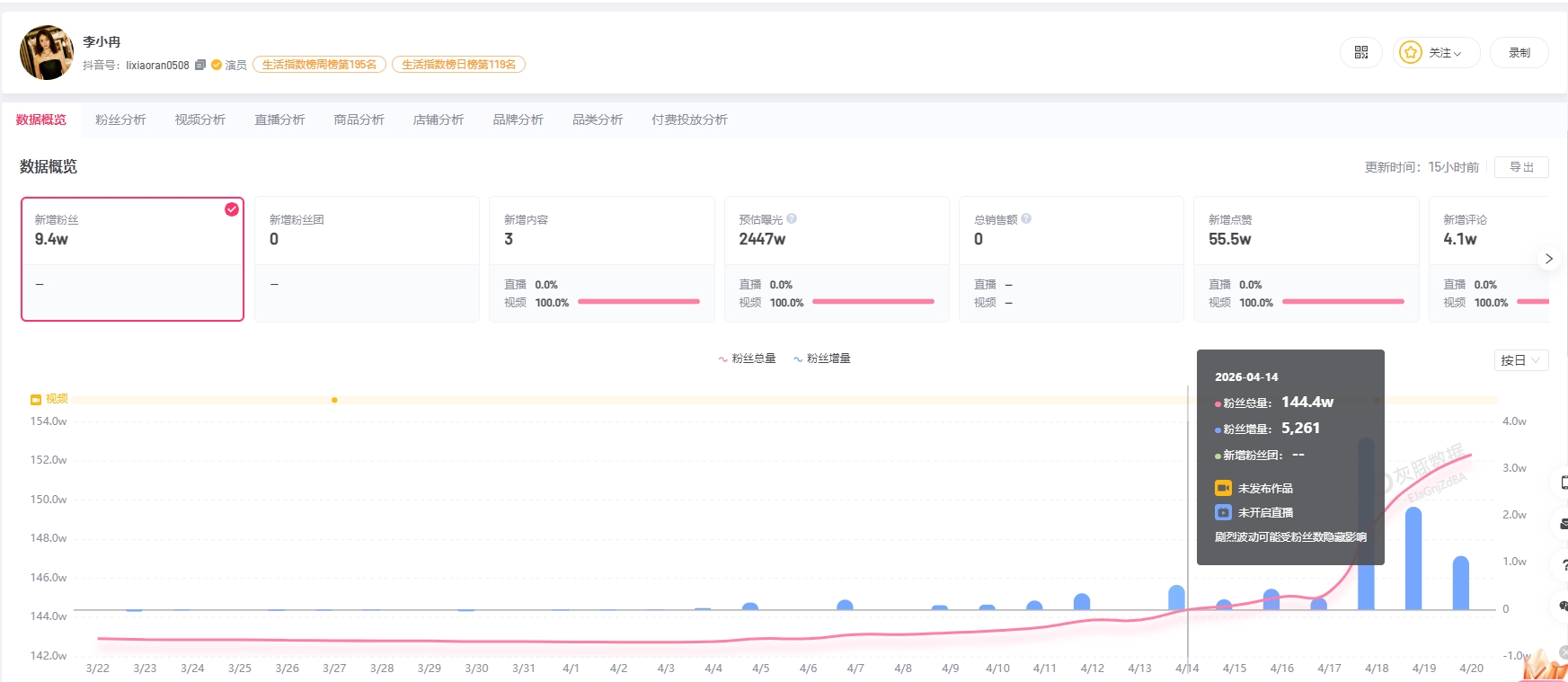This screenshot has height=682, width=1568.
Task: Click the question mark help sidebar icon
Action: tap(1564, 565)
